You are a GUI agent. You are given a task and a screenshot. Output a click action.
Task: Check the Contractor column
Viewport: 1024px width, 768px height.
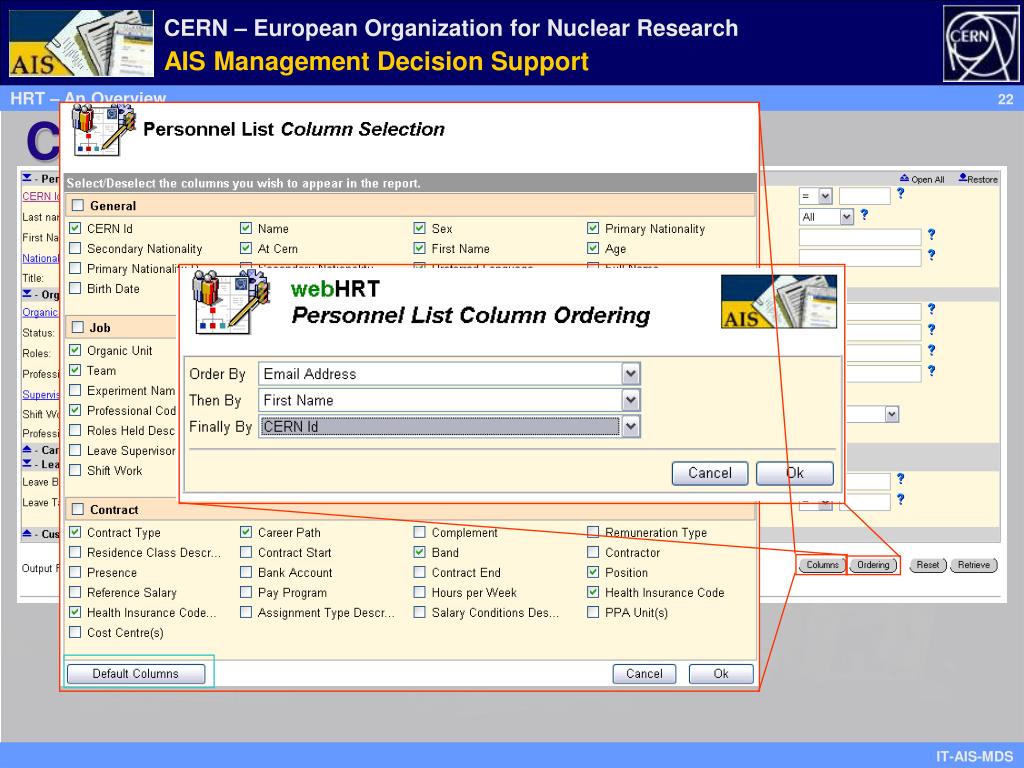click(x=593, y=552)
